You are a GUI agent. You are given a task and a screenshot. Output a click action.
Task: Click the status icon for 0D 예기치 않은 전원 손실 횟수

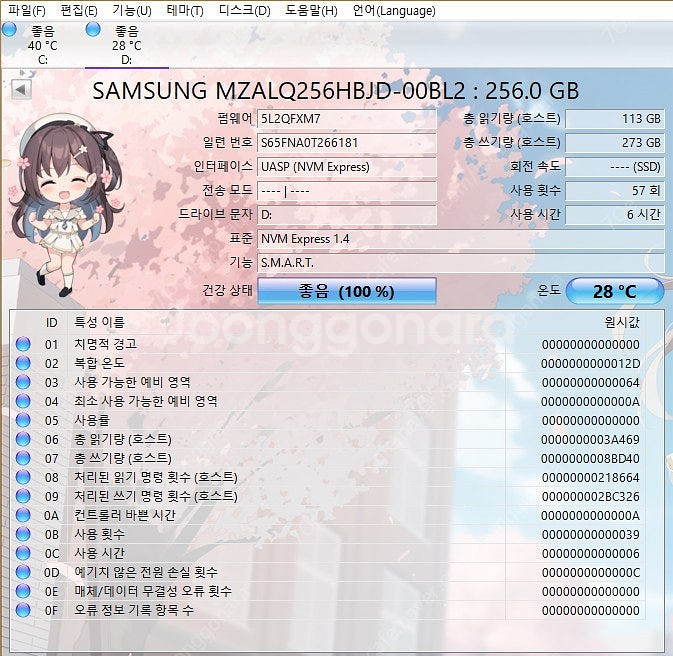23,572
